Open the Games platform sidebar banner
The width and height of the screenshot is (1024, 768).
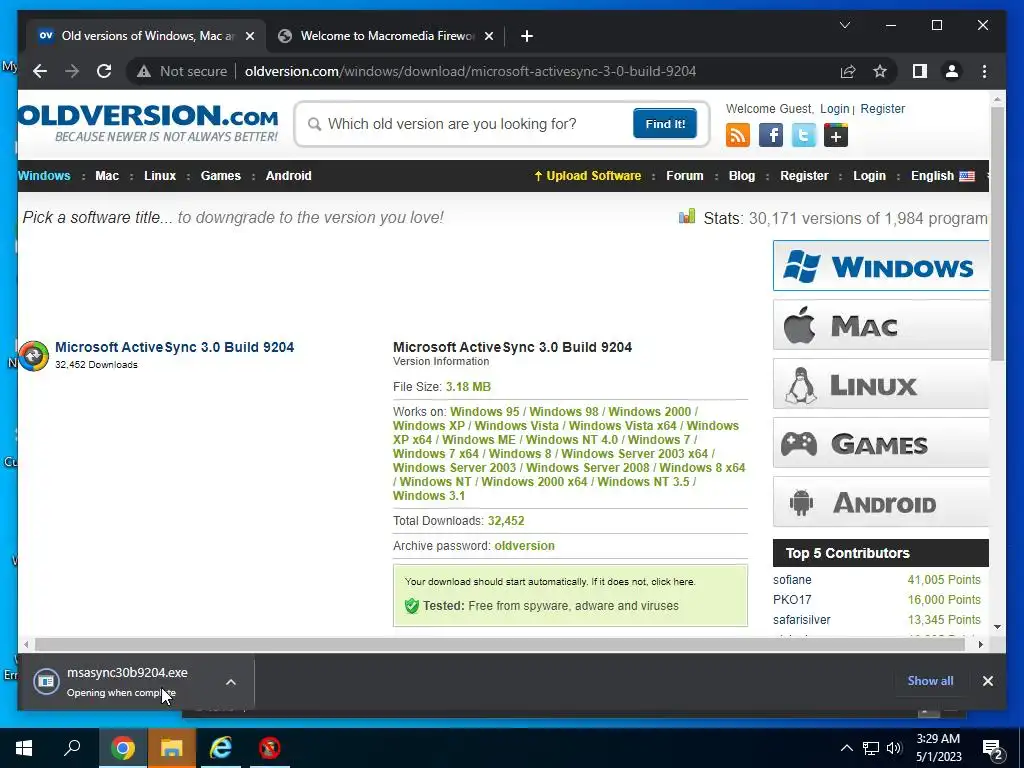[880, 443]
